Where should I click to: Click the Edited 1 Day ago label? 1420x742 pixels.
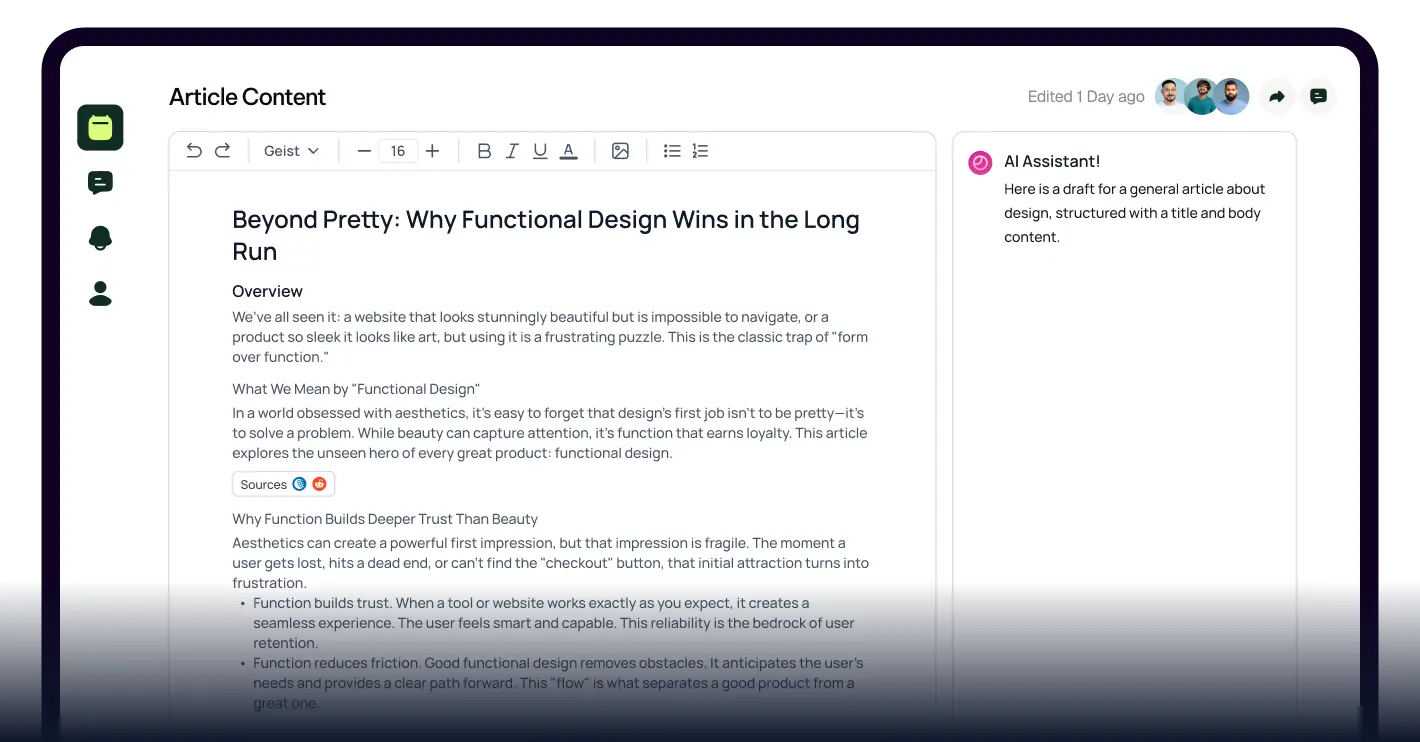[x=1086, y=96]
